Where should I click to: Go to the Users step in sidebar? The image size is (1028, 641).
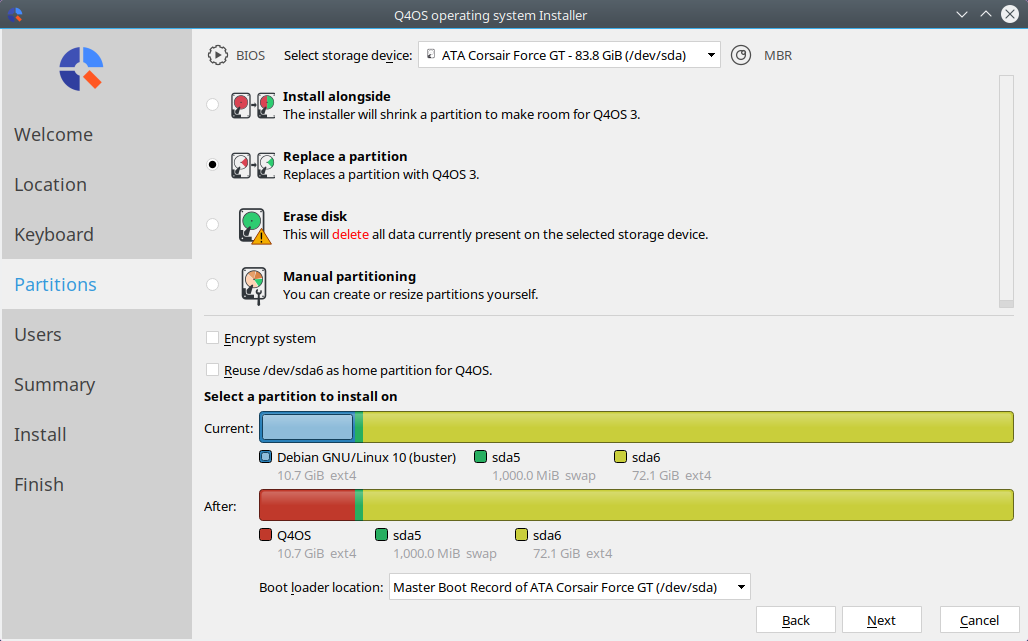pos(38,334)
